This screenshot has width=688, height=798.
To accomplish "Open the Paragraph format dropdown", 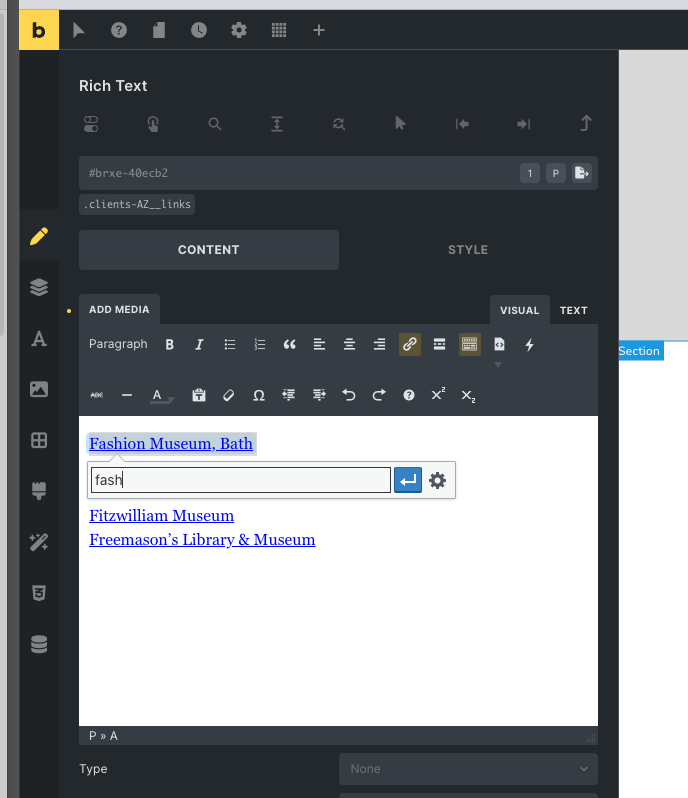I will point(118,344).
